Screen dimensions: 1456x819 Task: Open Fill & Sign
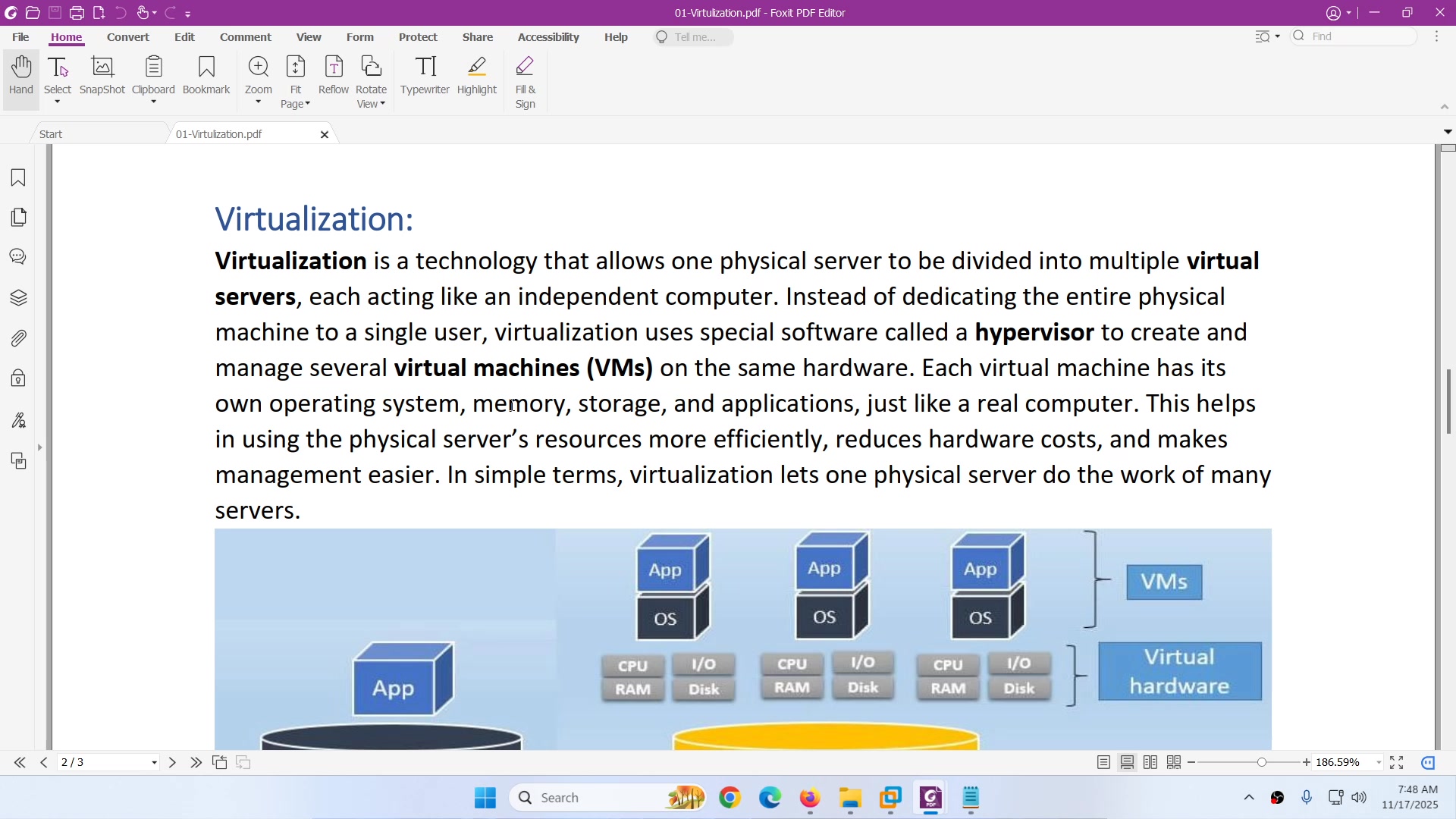(x=526, y=82)
